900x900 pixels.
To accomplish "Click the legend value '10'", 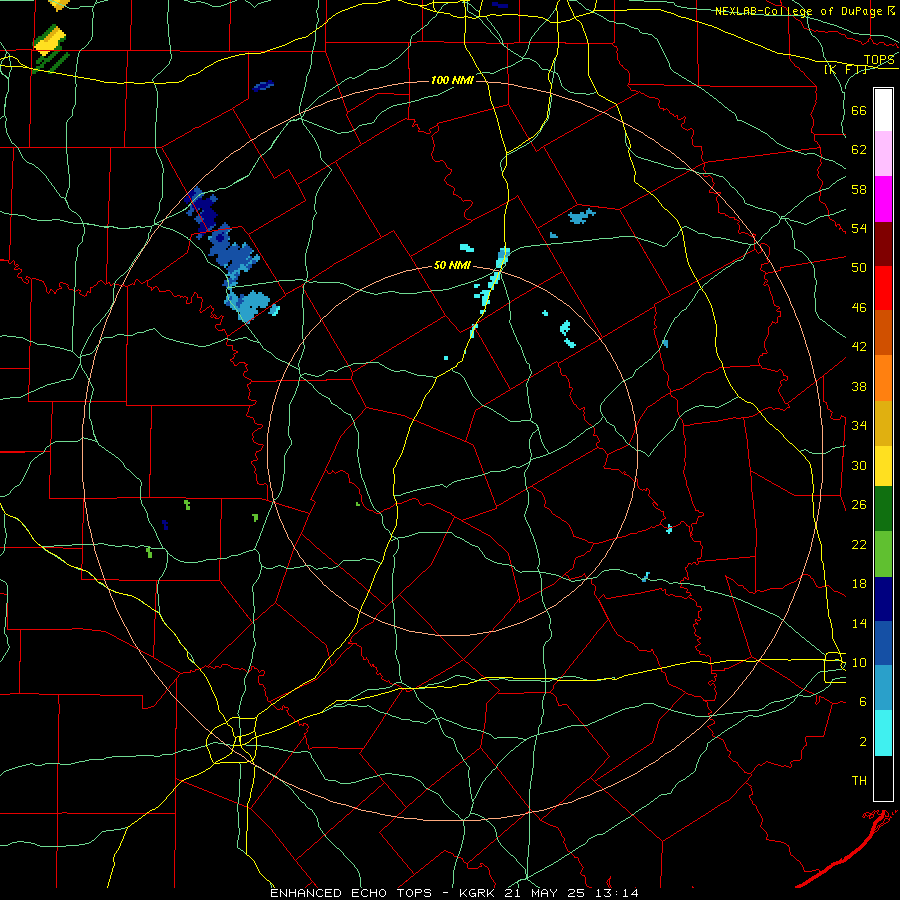I will [x=859, y=663].
